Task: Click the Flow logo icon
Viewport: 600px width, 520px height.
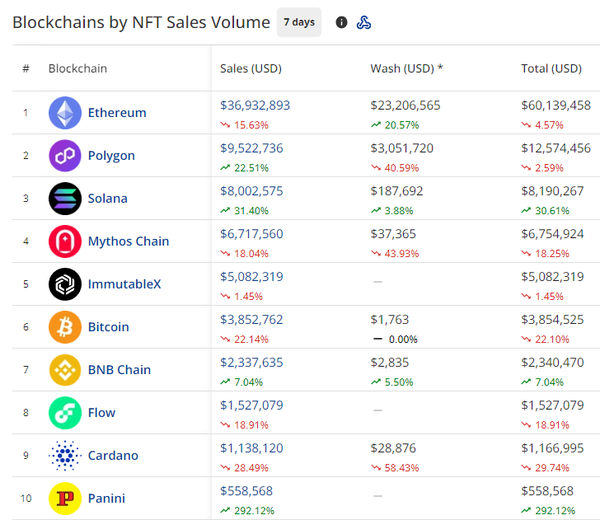Action: [65, 413]
